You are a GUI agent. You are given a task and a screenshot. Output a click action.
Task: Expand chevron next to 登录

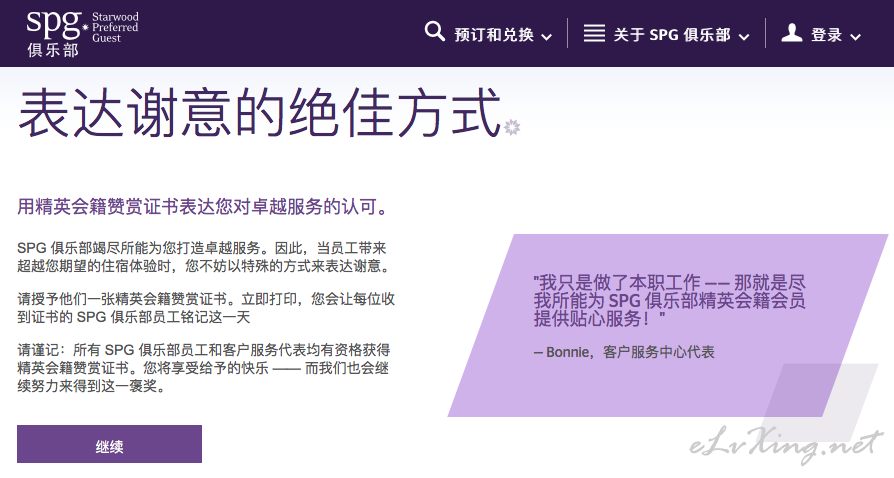[855, 37]
